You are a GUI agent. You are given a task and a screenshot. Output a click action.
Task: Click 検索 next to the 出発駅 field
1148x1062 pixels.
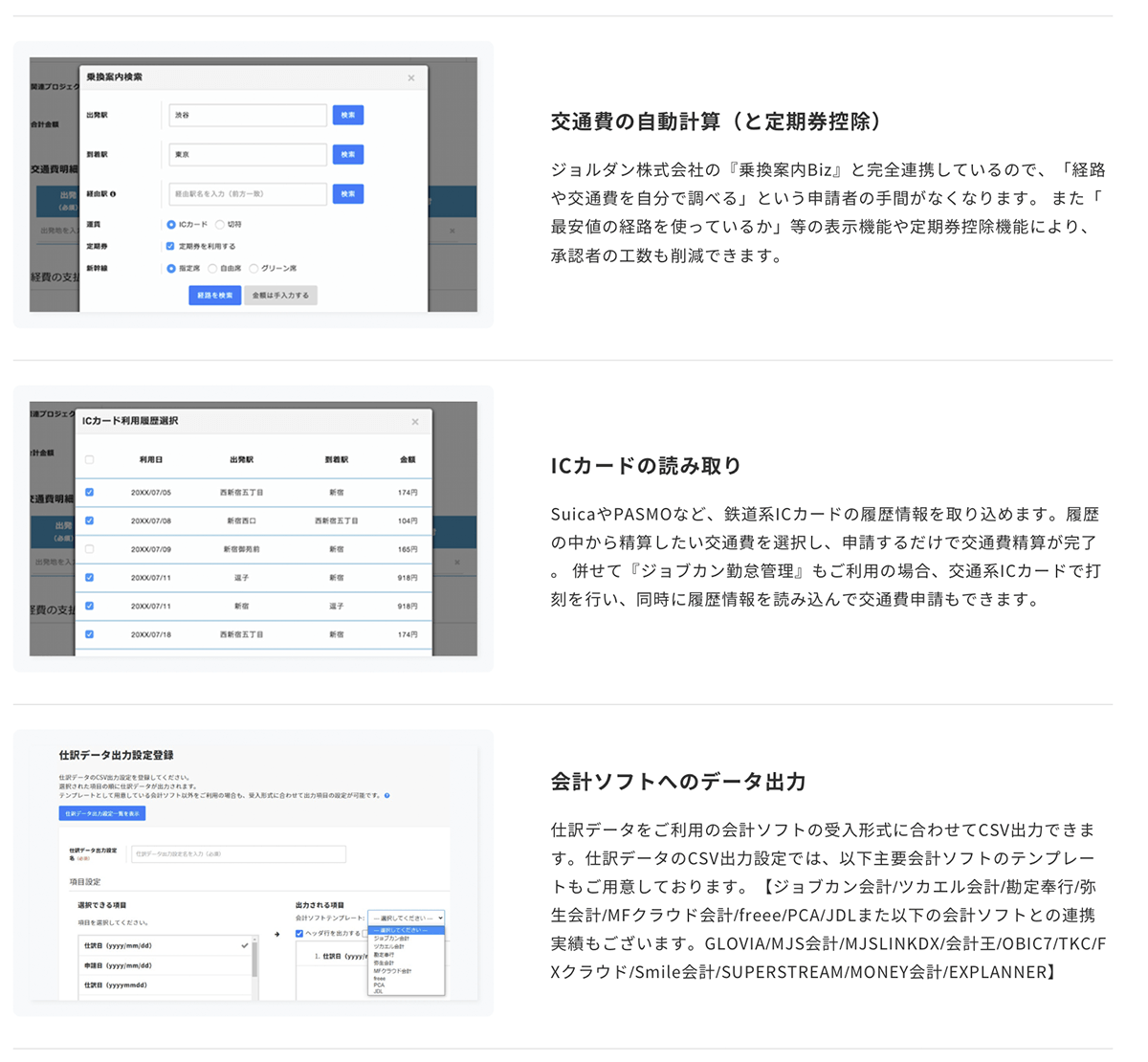click(x=348, y=115)
